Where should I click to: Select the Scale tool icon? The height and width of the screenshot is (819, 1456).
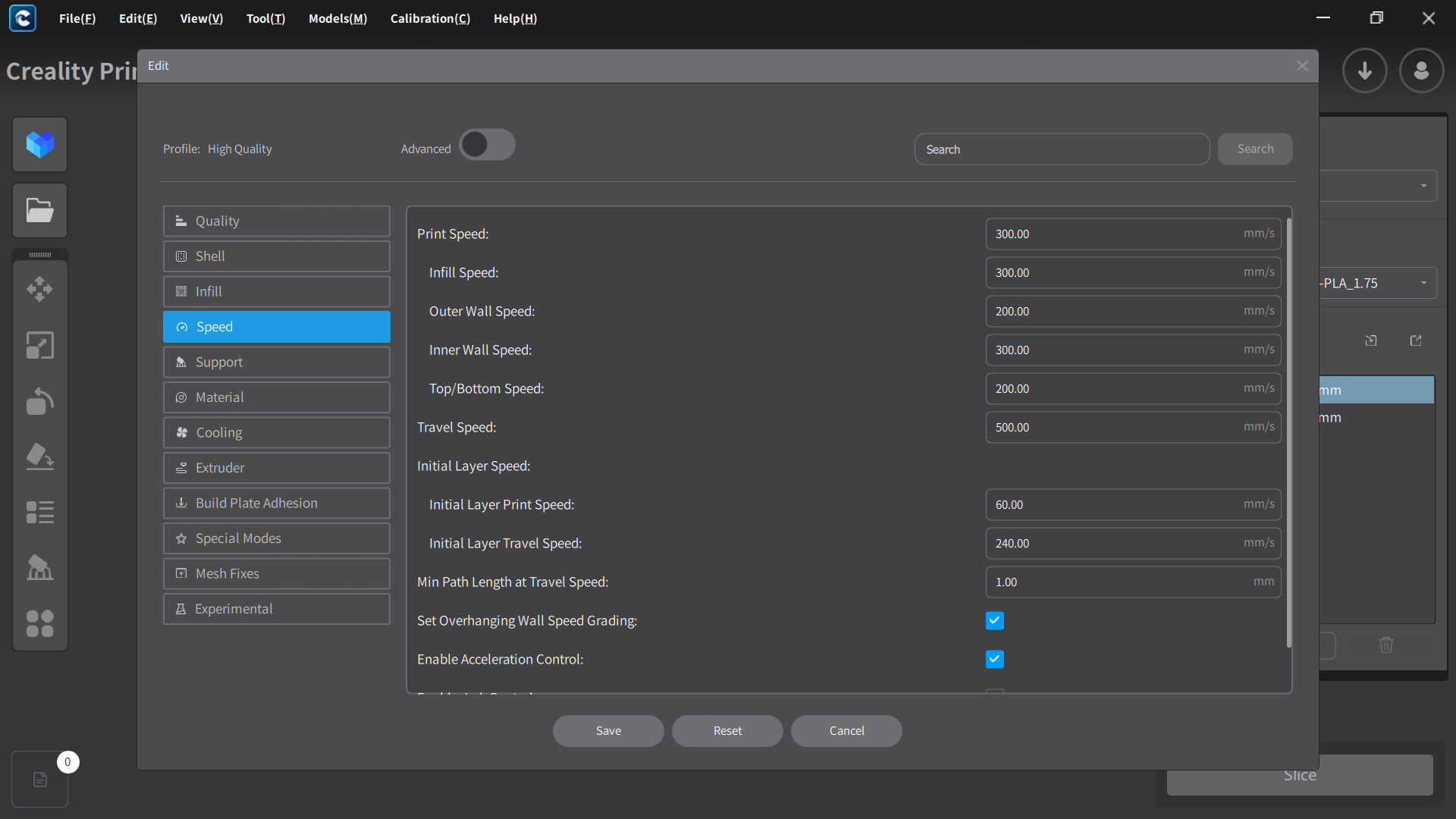(x=40, y=345)
